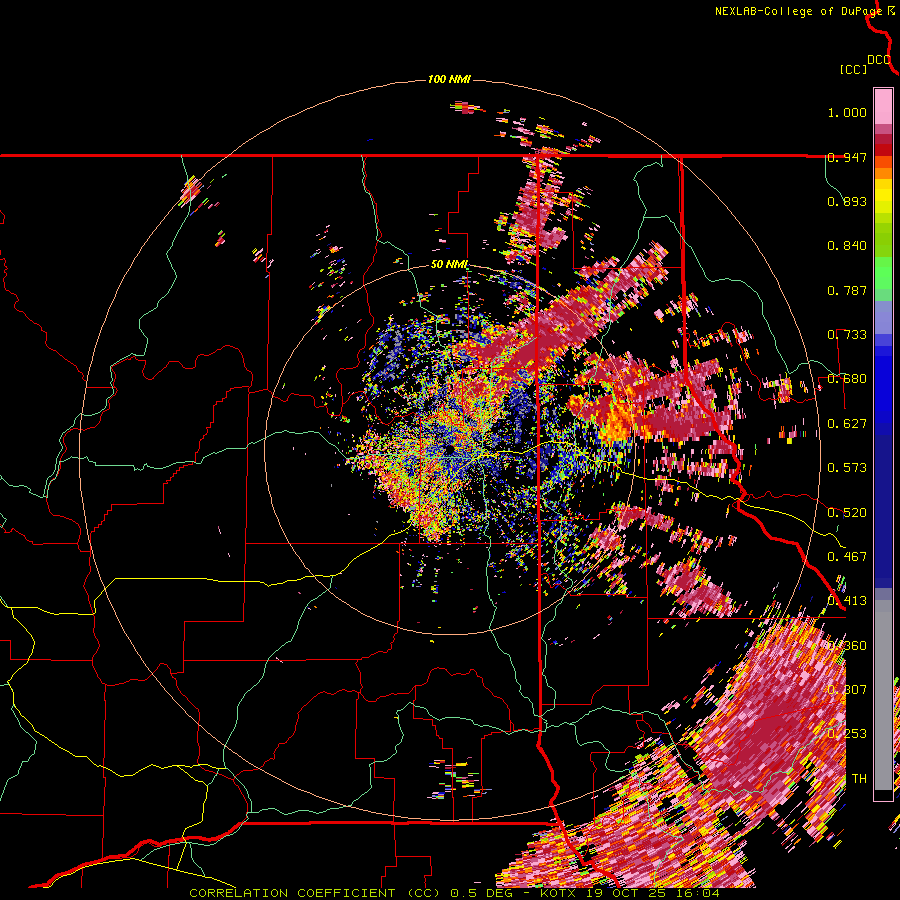Click the 0.733 scale value
This screenshot has width=900, height=900.
[x=847, y=335]
